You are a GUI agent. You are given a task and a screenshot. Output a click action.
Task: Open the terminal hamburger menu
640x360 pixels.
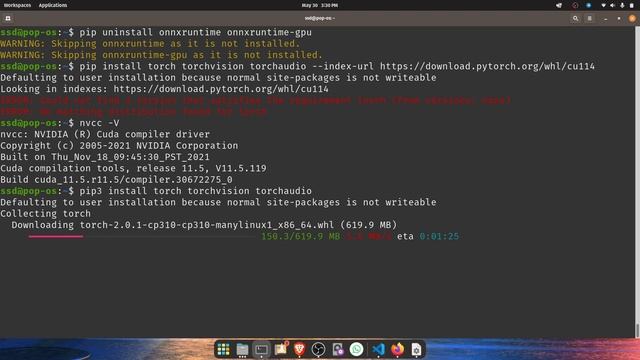[589, 18]
